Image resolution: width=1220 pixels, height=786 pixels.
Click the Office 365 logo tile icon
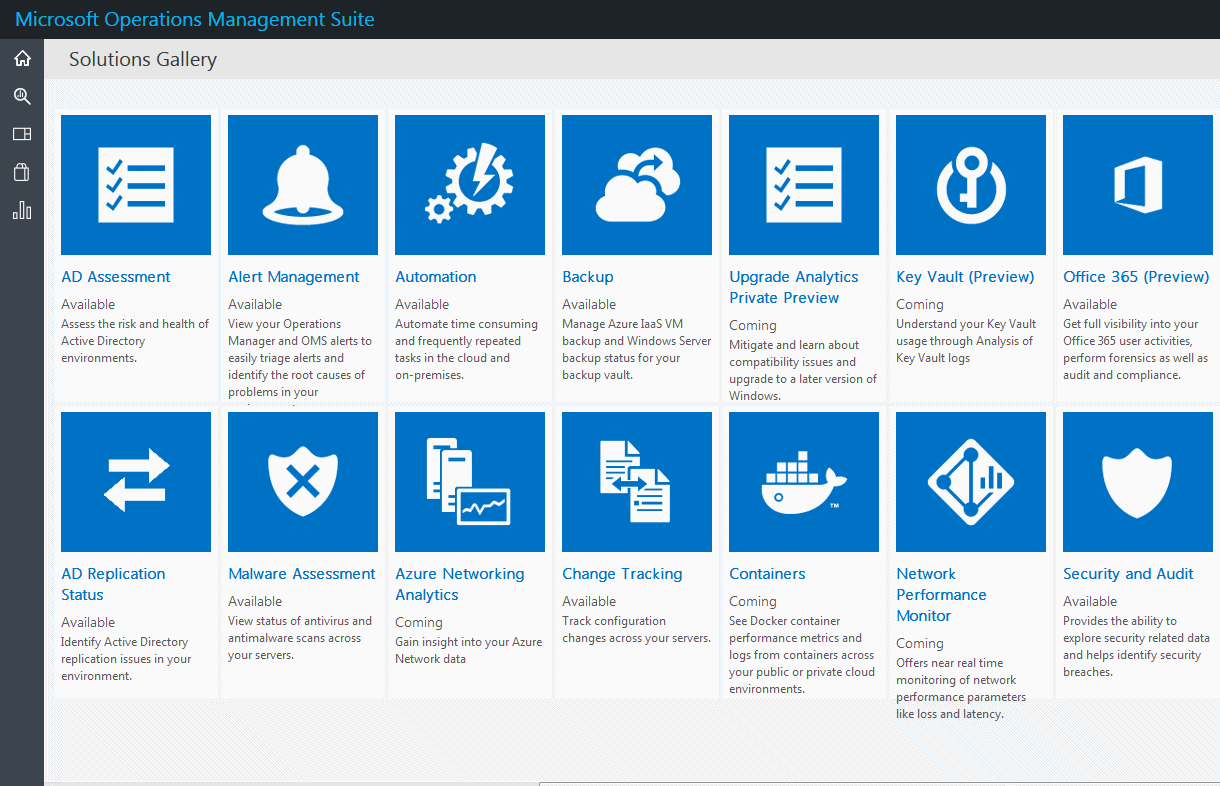tap(1138, 185)
